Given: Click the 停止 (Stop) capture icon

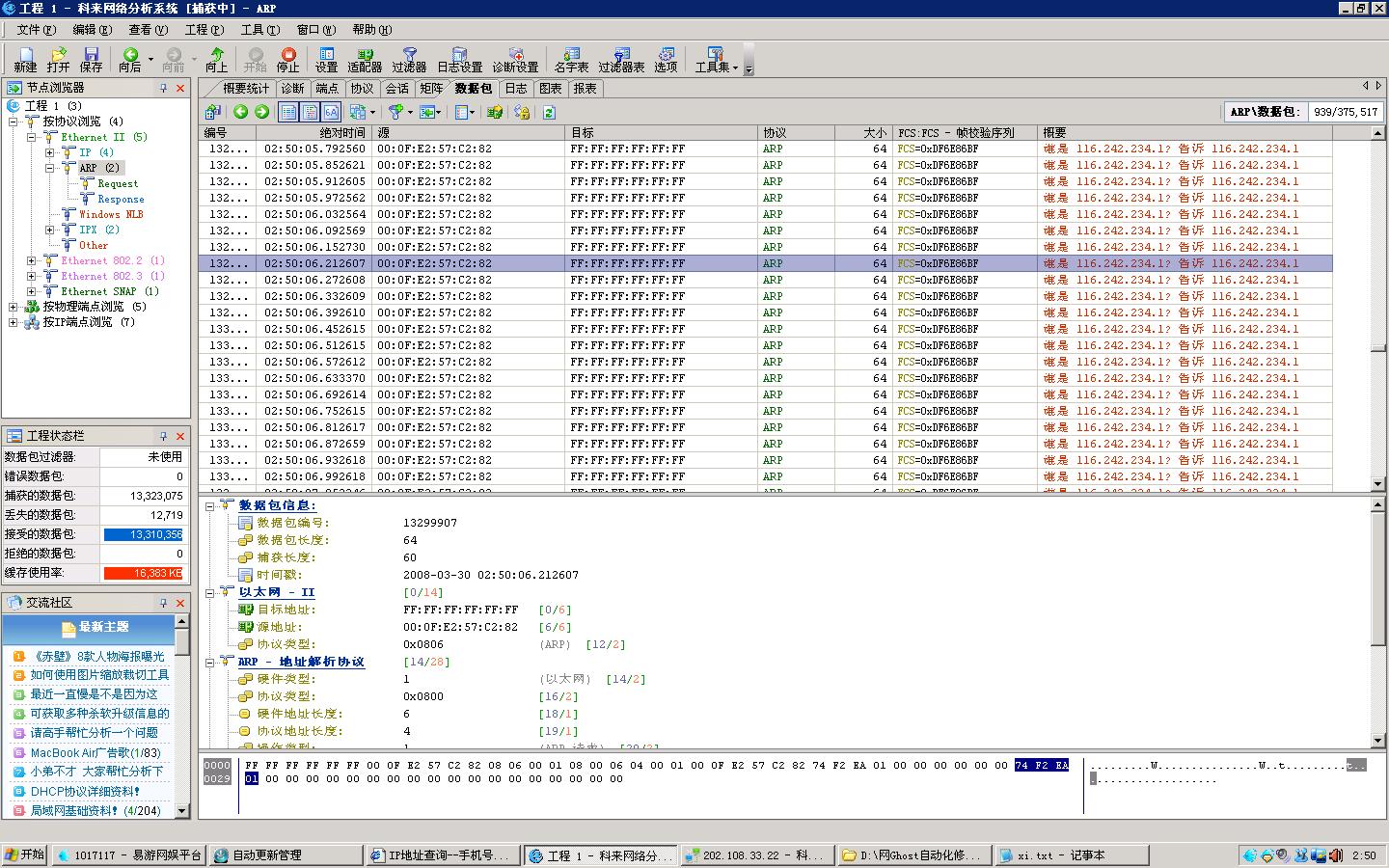Looking at the screenshot, I should click(x=287, y=60).
